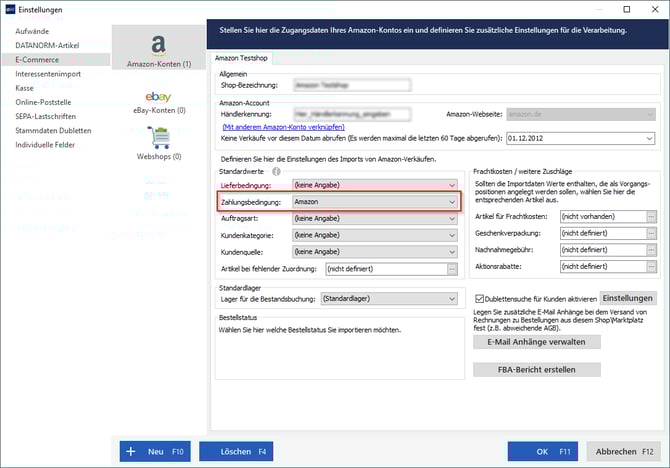Image resolution: width=670 pixels, height=468 pixels.
Task: Close the Einstellungen window
Action: pos(655,9)
